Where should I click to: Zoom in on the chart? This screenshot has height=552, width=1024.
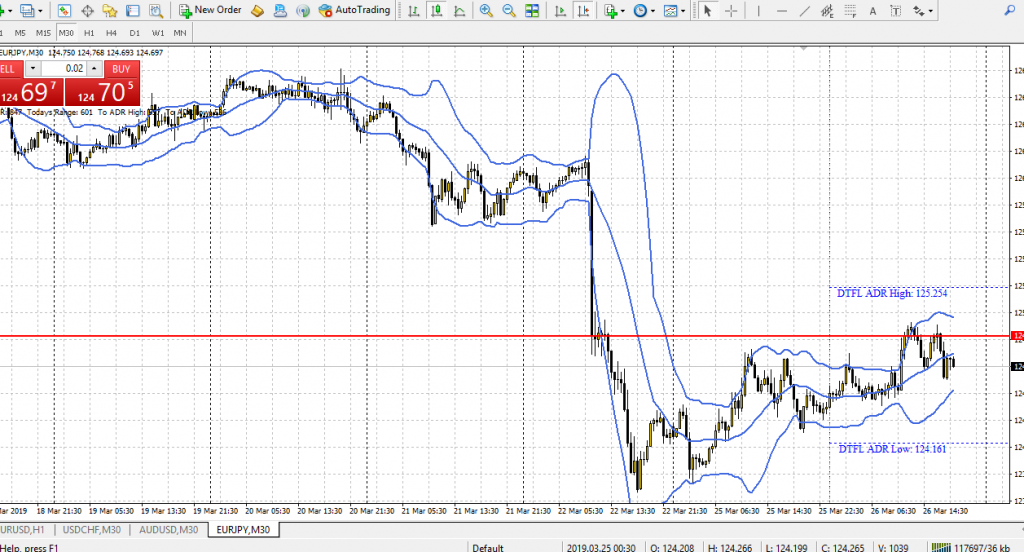click(486, 10)
